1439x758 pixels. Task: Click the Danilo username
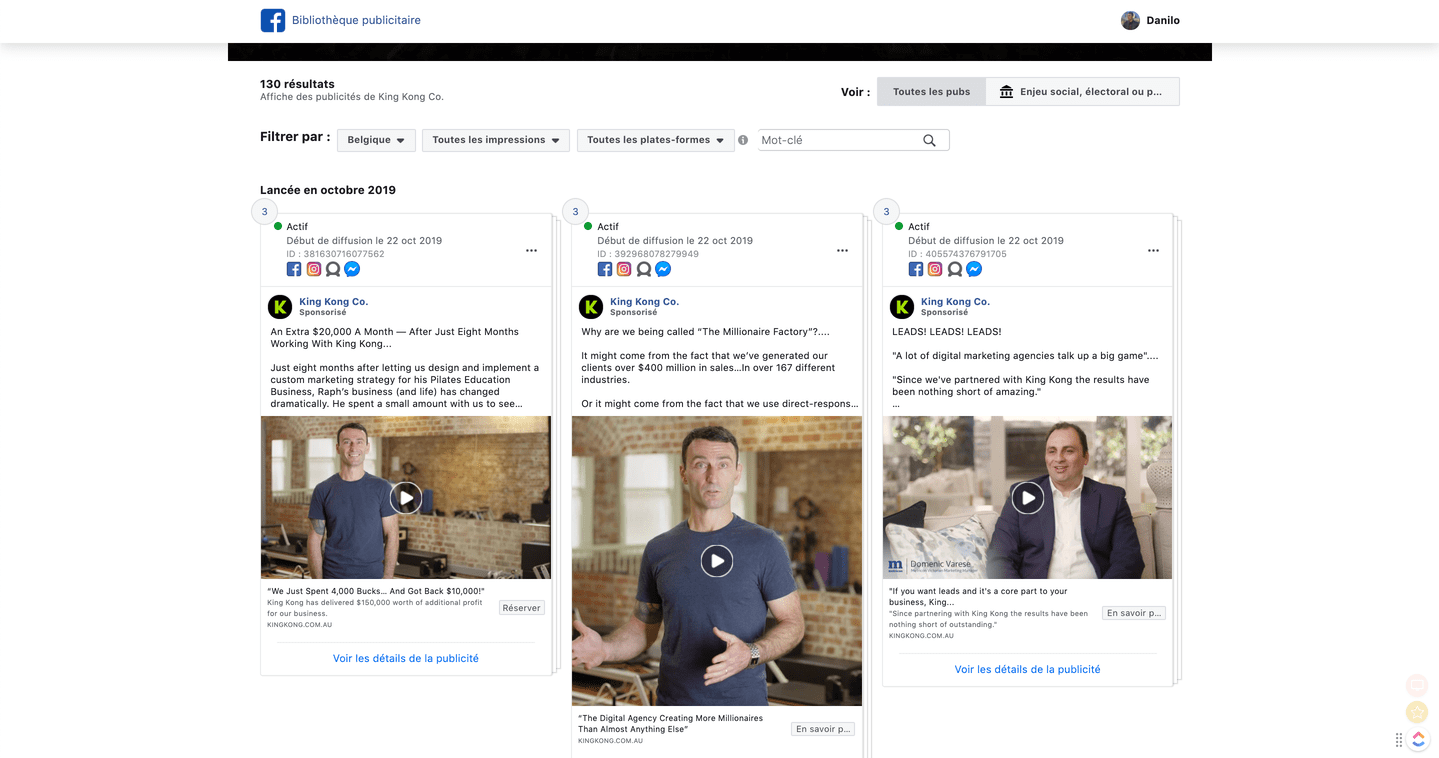click(x=1163, y=20)
